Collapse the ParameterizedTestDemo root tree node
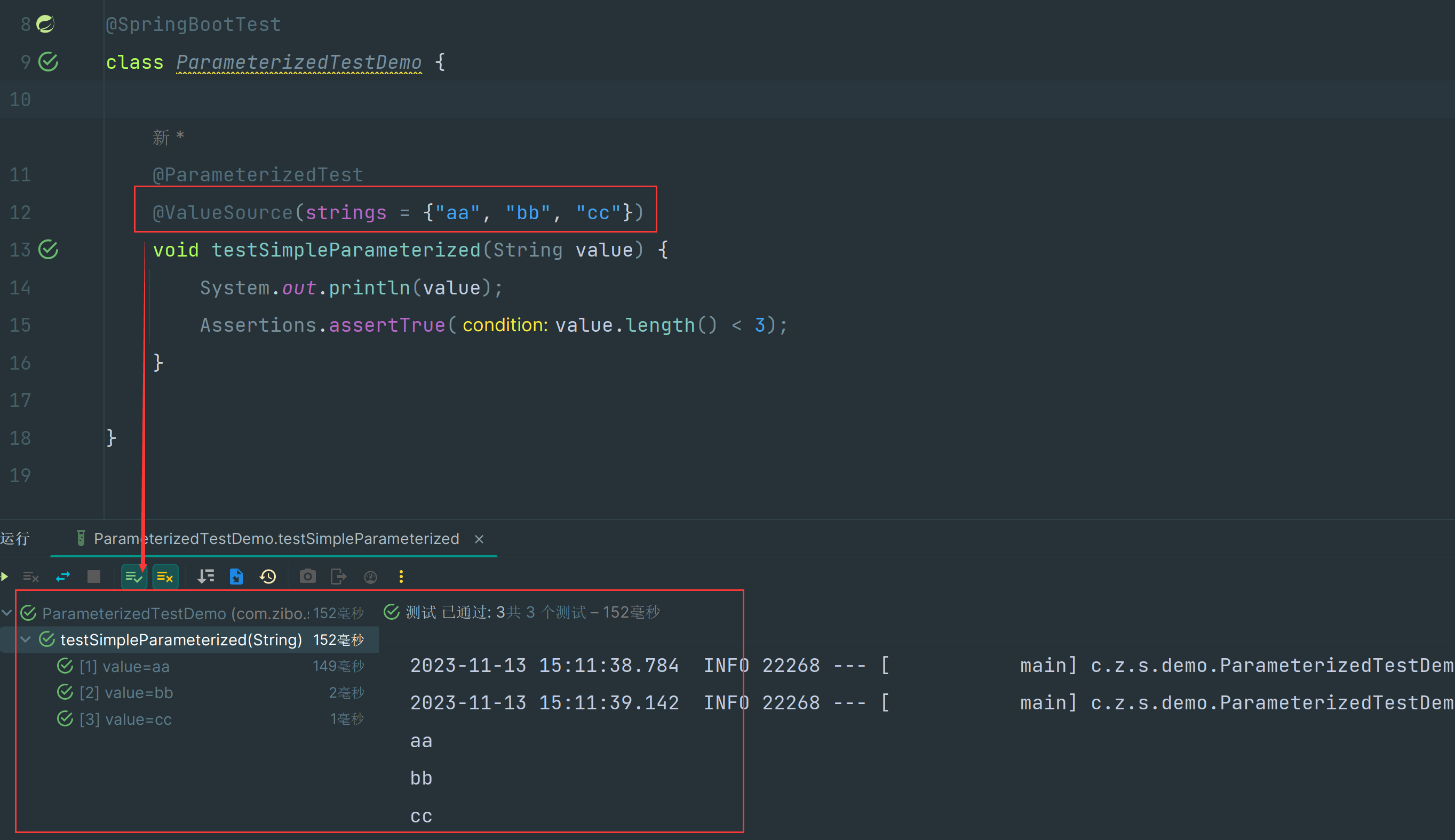The image size is (1455, 840). (x=7, y=613)
